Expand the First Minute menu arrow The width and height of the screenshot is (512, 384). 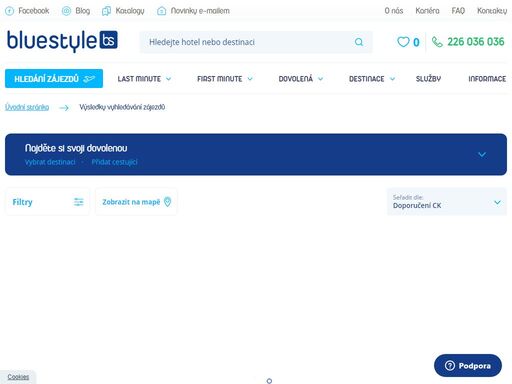pos(250,79)
